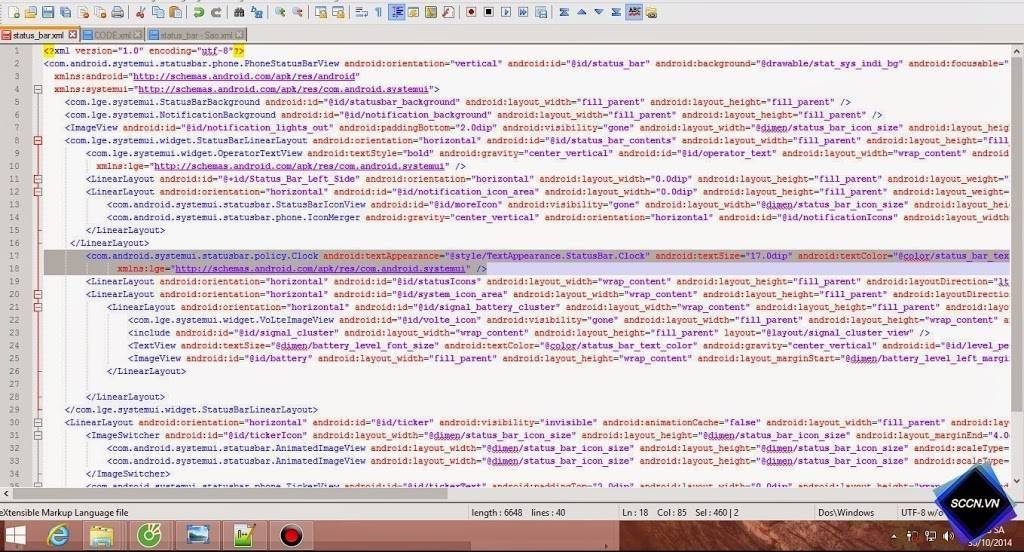
Task: Collapse the fold marker on line 20
Action: (x=38, y=295)
